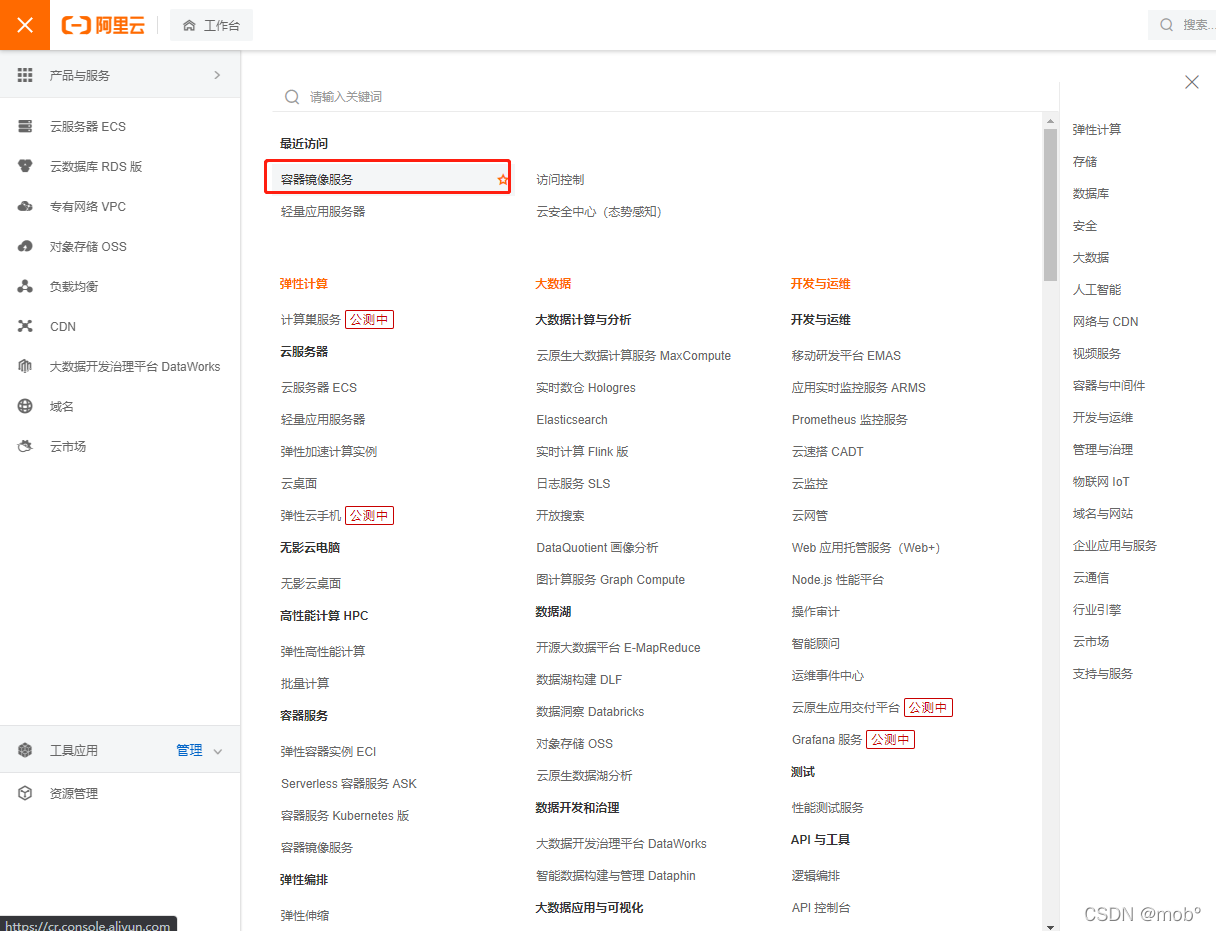Viewport: 1216px width, 931px height.
Task: Open 数据洞察 Databricks
Action: 590,712
